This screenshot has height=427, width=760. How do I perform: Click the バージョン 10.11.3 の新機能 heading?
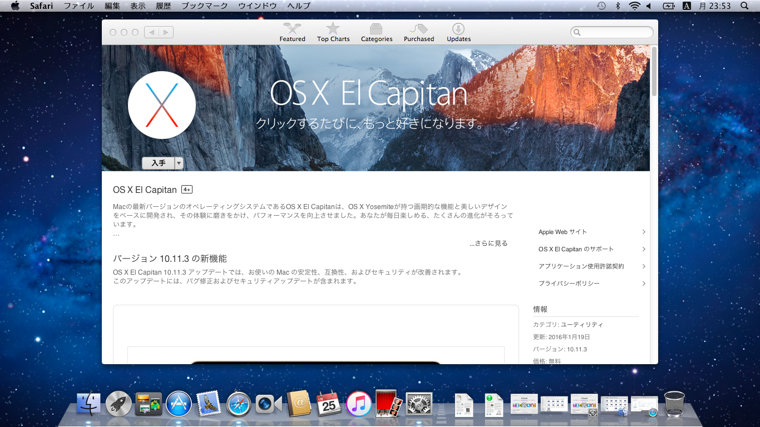tap(170, 259)
